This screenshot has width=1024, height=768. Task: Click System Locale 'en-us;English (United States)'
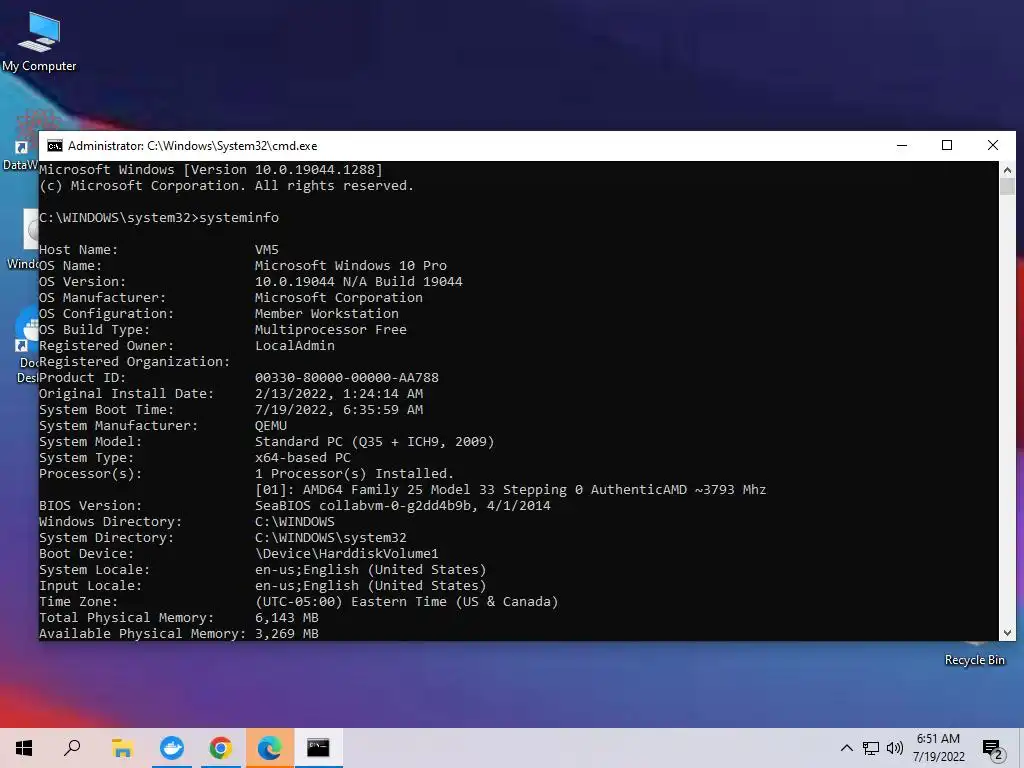pos(370,569)
